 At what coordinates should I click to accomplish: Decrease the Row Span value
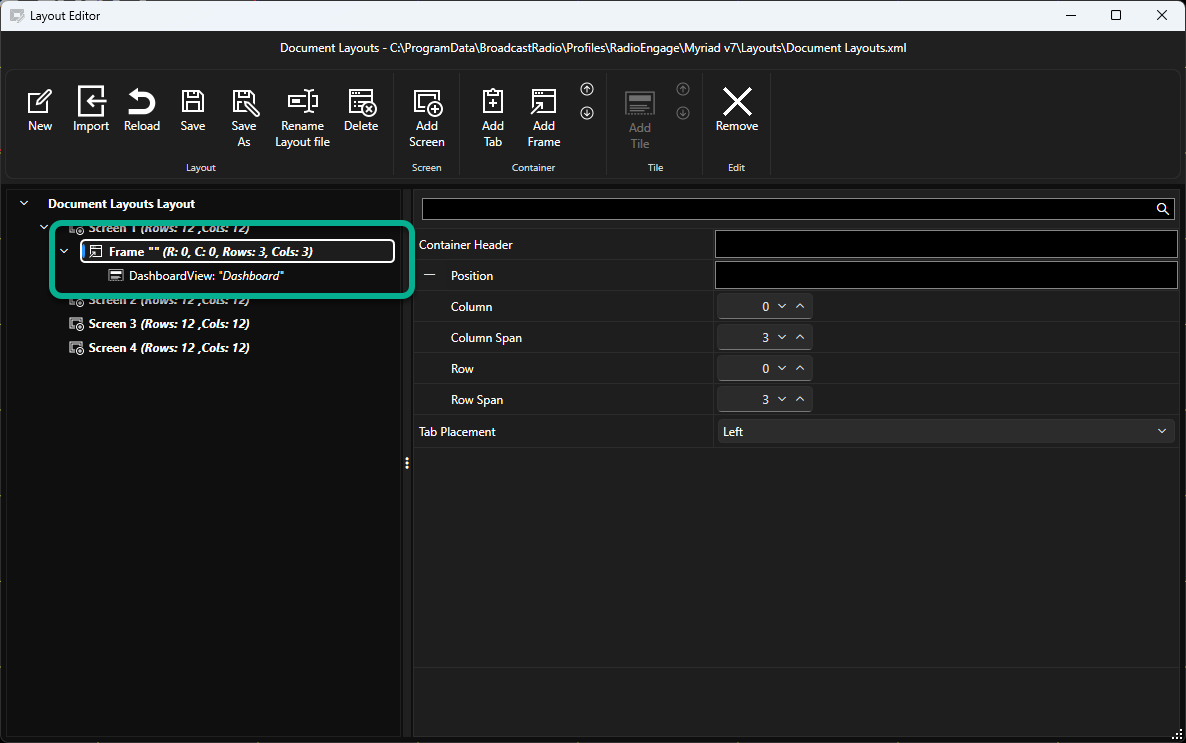click(x=782, y=399)
